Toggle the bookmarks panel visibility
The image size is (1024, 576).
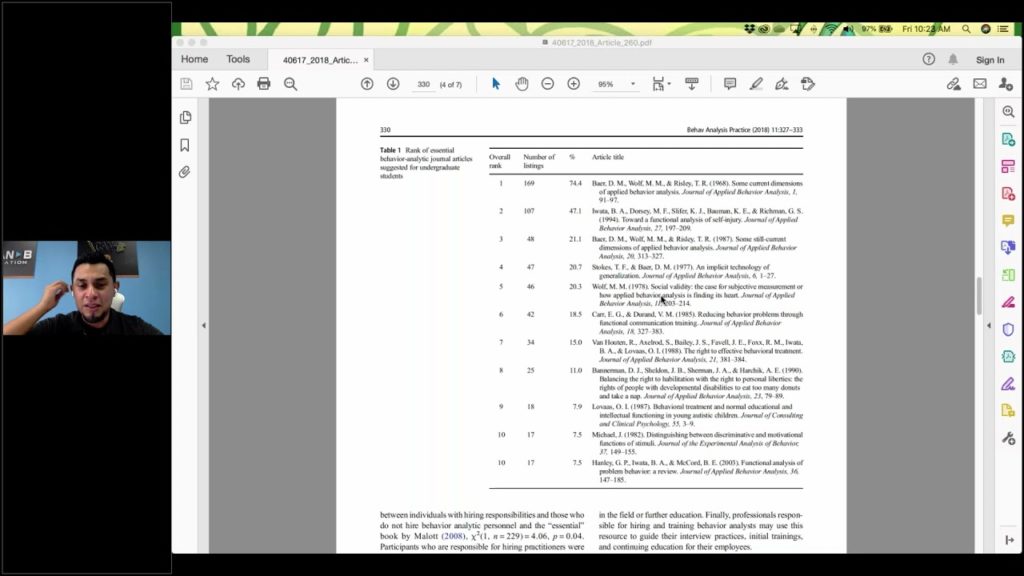pyautogui.click(x=185, y=143)
